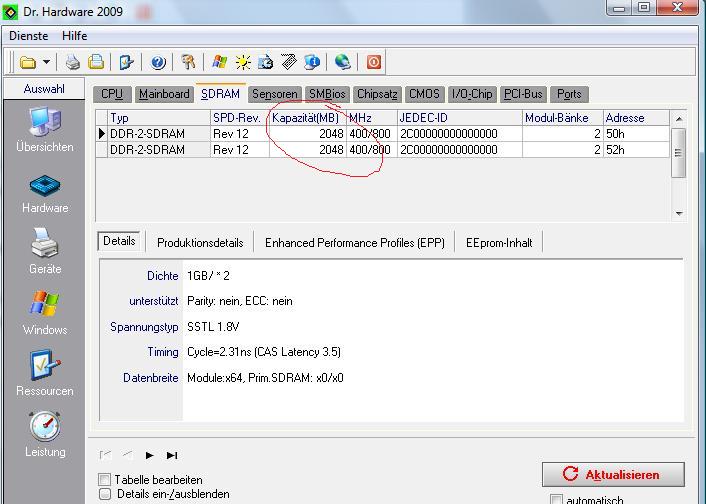
Task: Switch to the CMOS tab
Action: [424, 94]
